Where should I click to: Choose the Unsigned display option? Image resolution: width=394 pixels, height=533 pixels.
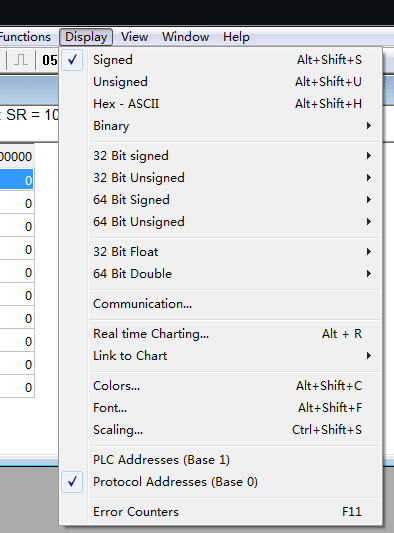coord(221,82)
